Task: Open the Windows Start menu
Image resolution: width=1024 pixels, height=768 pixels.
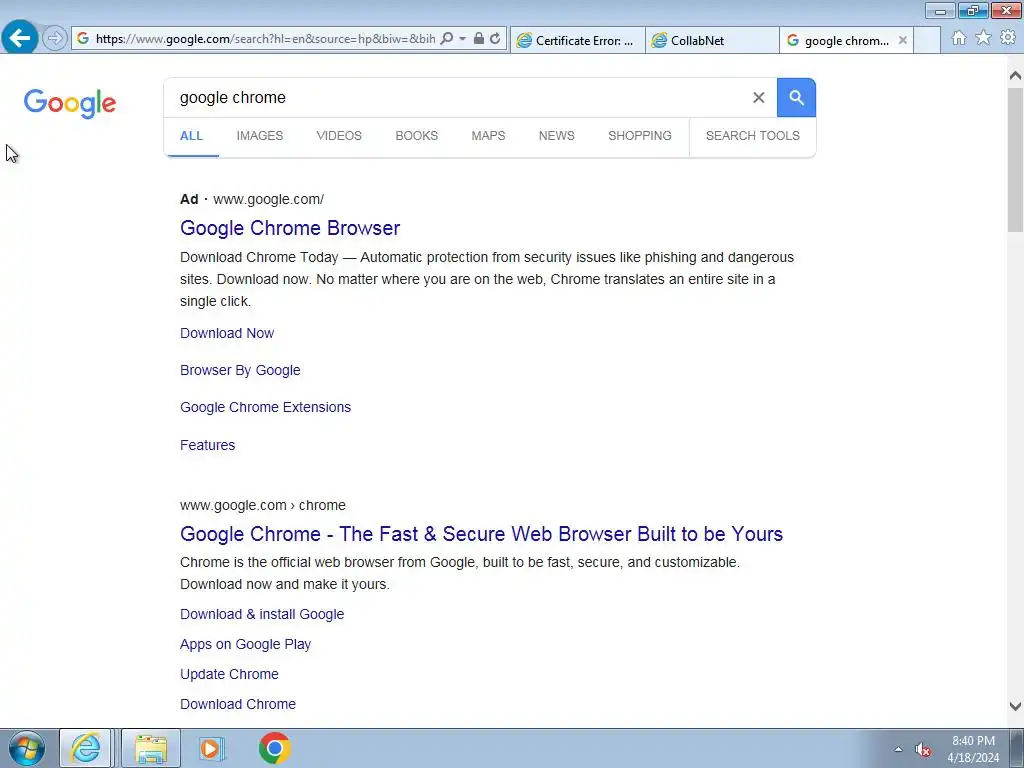Action: (27, 748)
